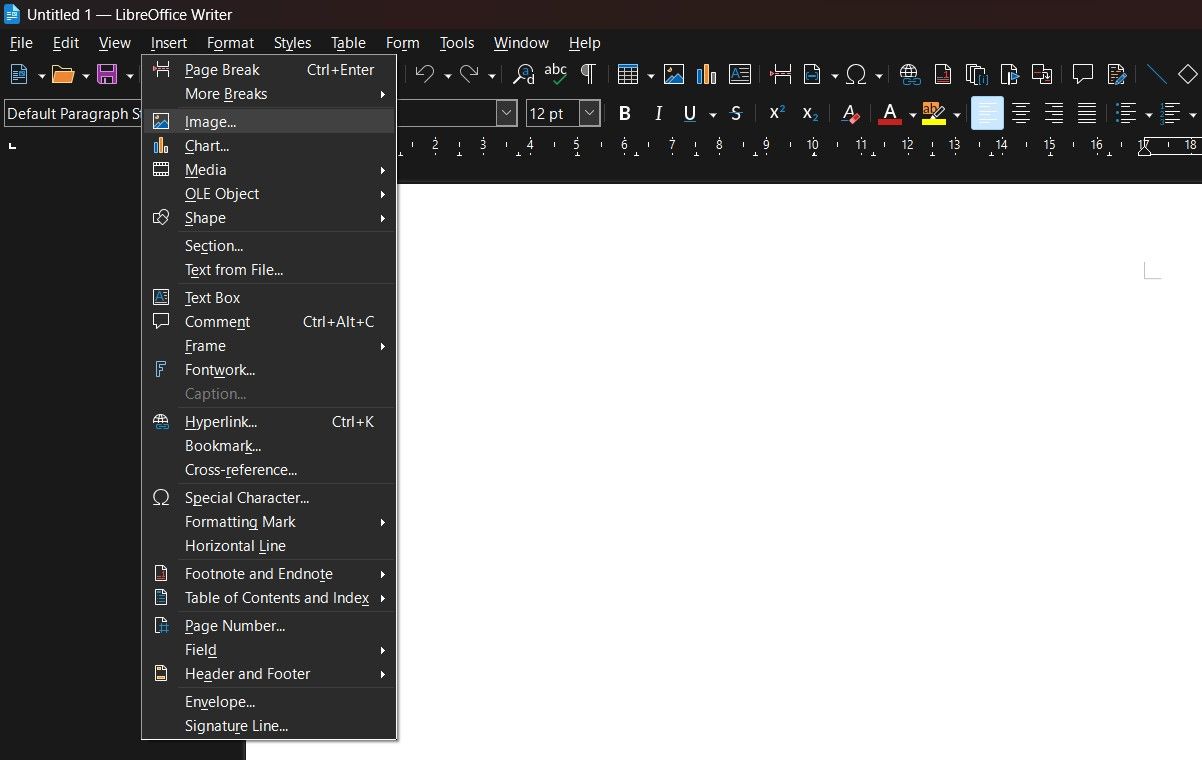Click the paragraph style input box
Viewport: 1202px width, 760px height.
(70, 113)
